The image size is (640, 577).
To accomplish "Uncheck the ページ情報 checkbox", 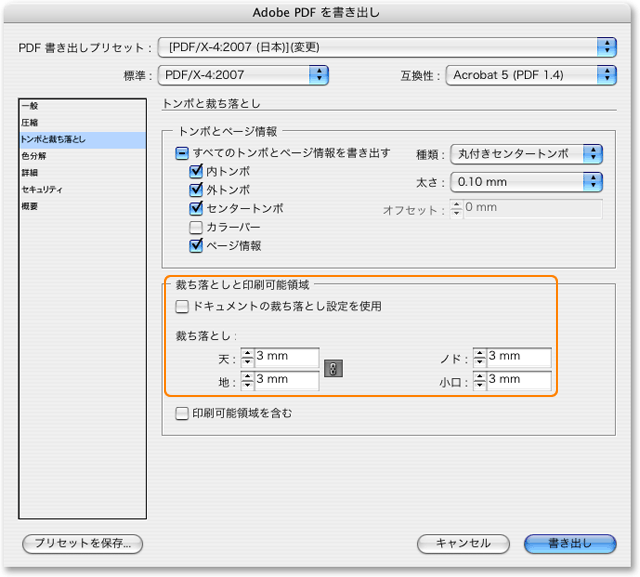I will point(196,245).
